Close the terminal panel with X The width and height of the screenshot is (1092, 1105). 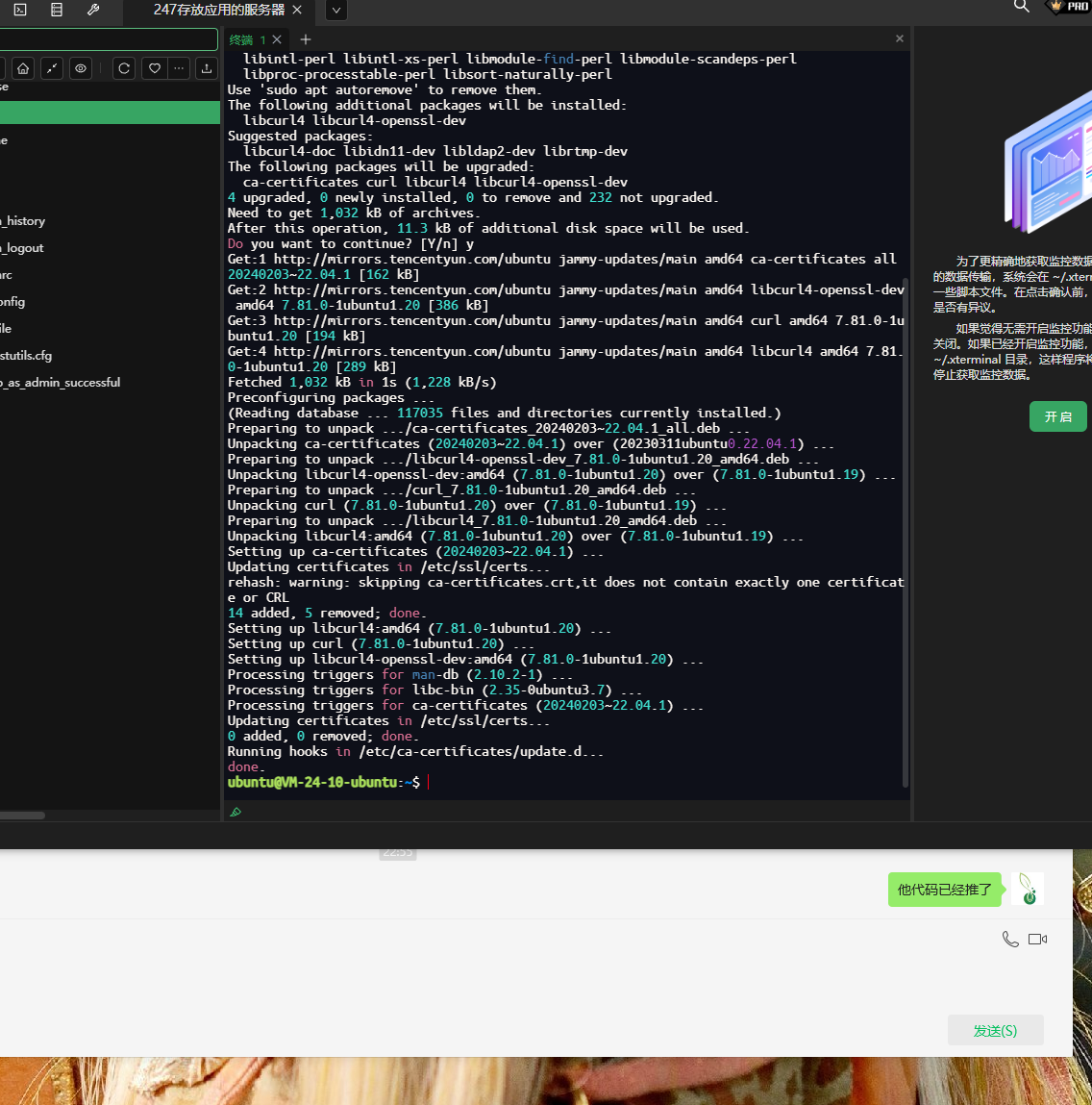click(x=900, y=38)
